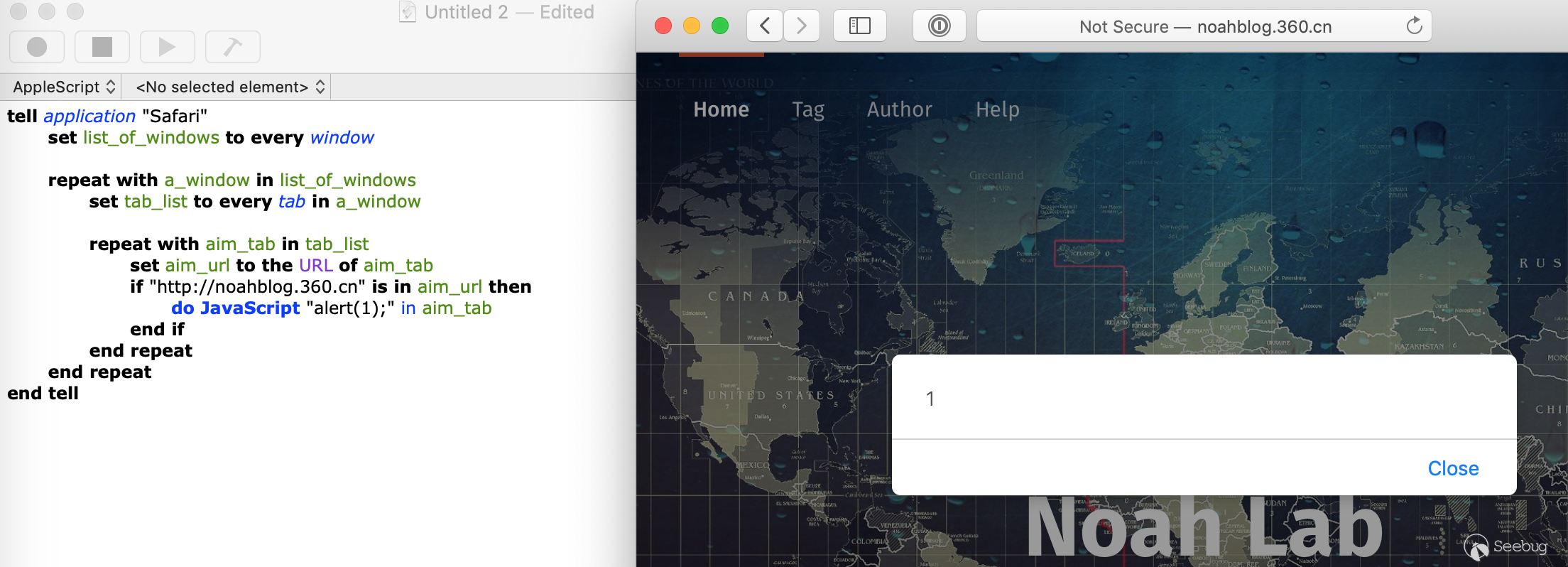Image resolution: width=1568 pixels, height=567 pixels.
Task: Click the Script Editor window zoom button
Action: pos(75,11)
